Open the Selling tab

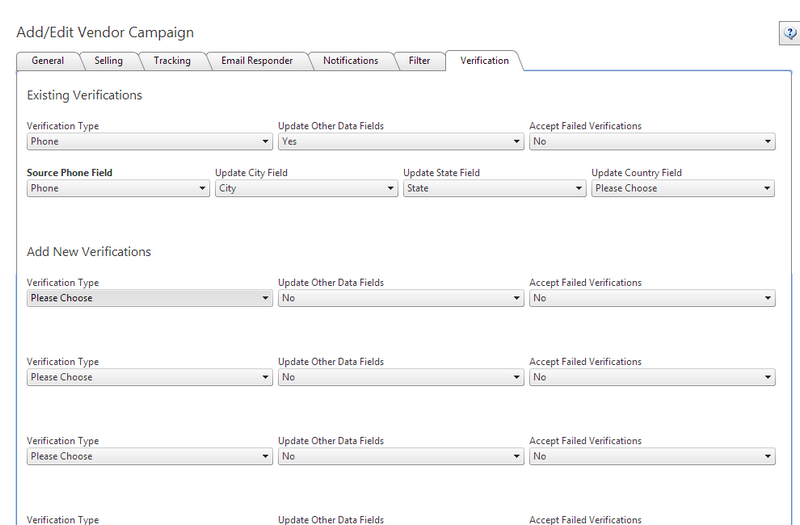tap(108, 61)
